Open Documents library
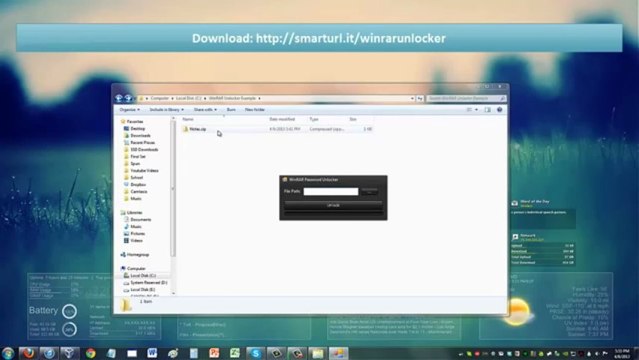The height and width of the screenshot is (360, 639). 141,219
